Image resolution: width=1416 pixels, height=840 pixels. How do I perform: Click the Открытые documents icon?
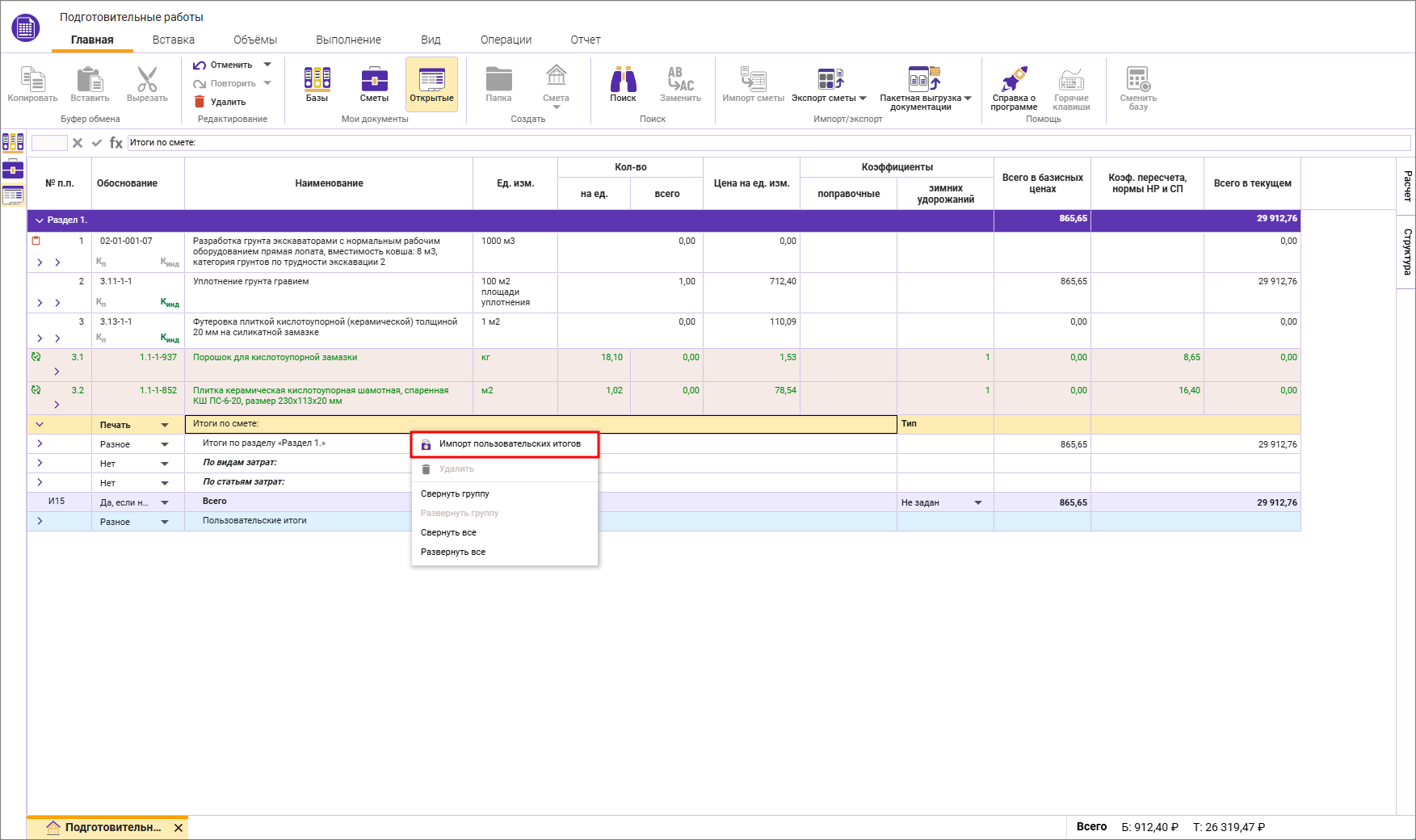pyautogui.click(x=431, y=84)
